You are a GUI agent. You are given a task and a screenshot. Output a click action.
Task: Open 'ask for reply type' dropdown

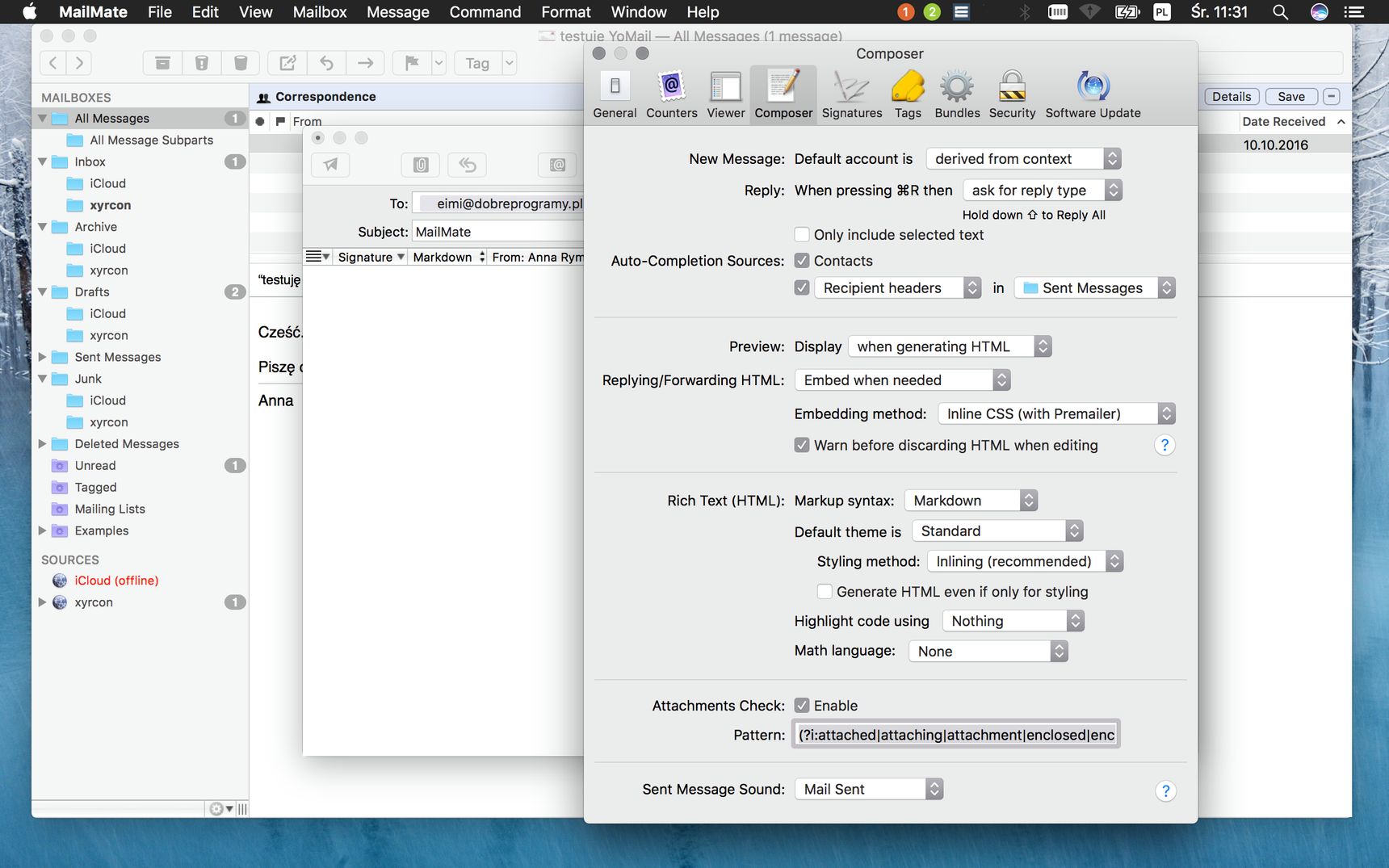pyautogui.click(x=1043, y=191)
